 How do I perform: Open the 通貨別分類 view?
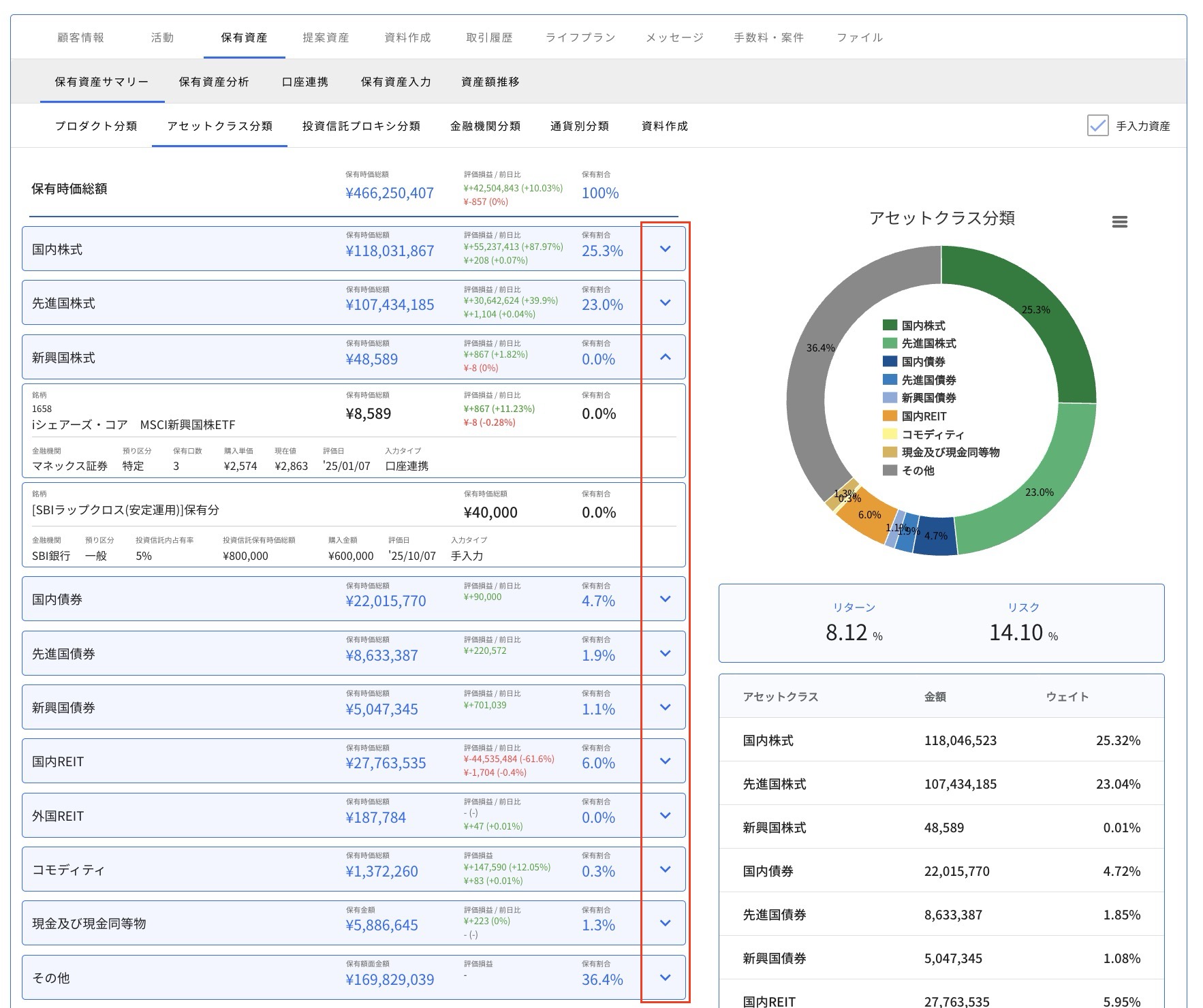[x=578, y=126]
